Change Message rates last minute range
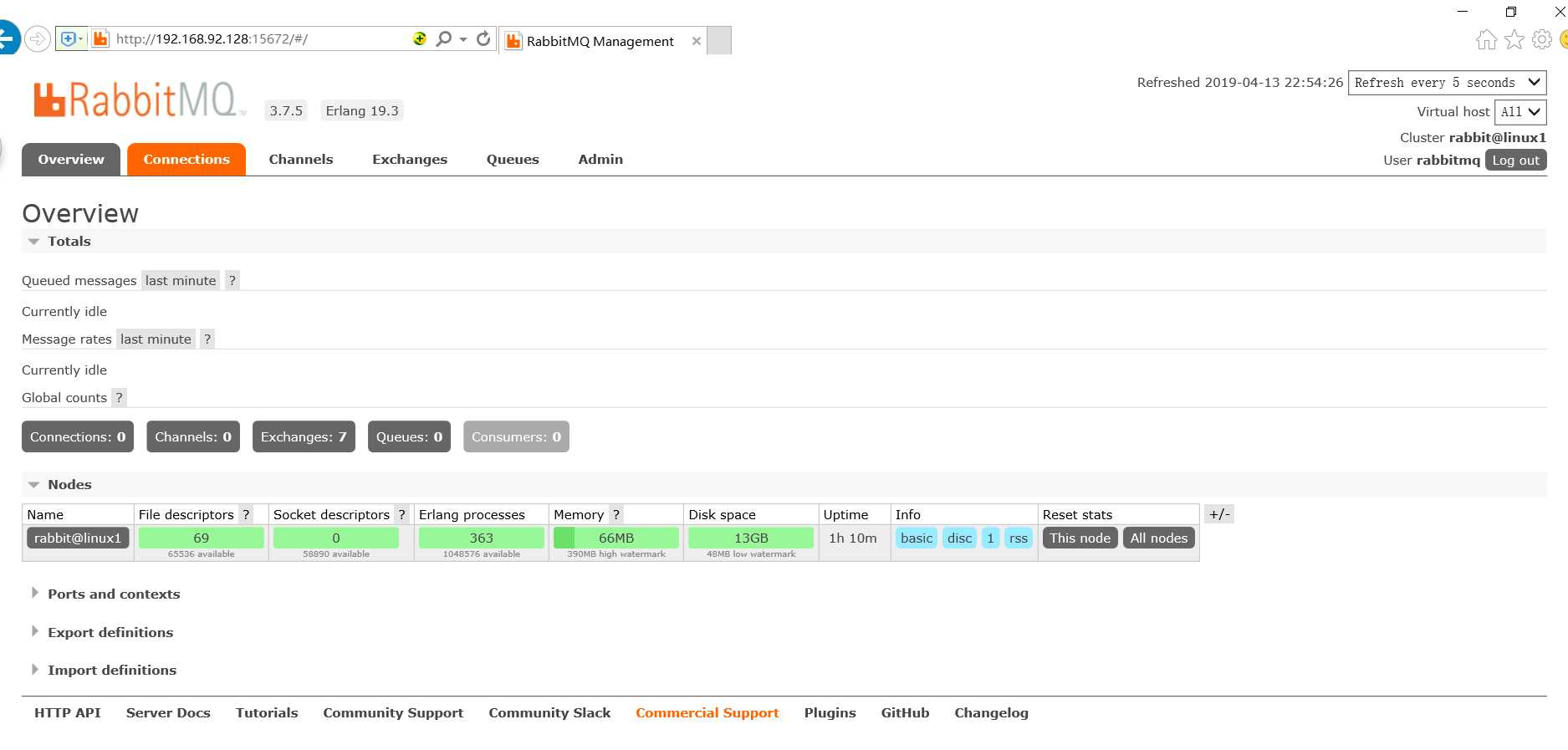The width and height of the screenshot is (1568, 750). [x=156, y=339]
